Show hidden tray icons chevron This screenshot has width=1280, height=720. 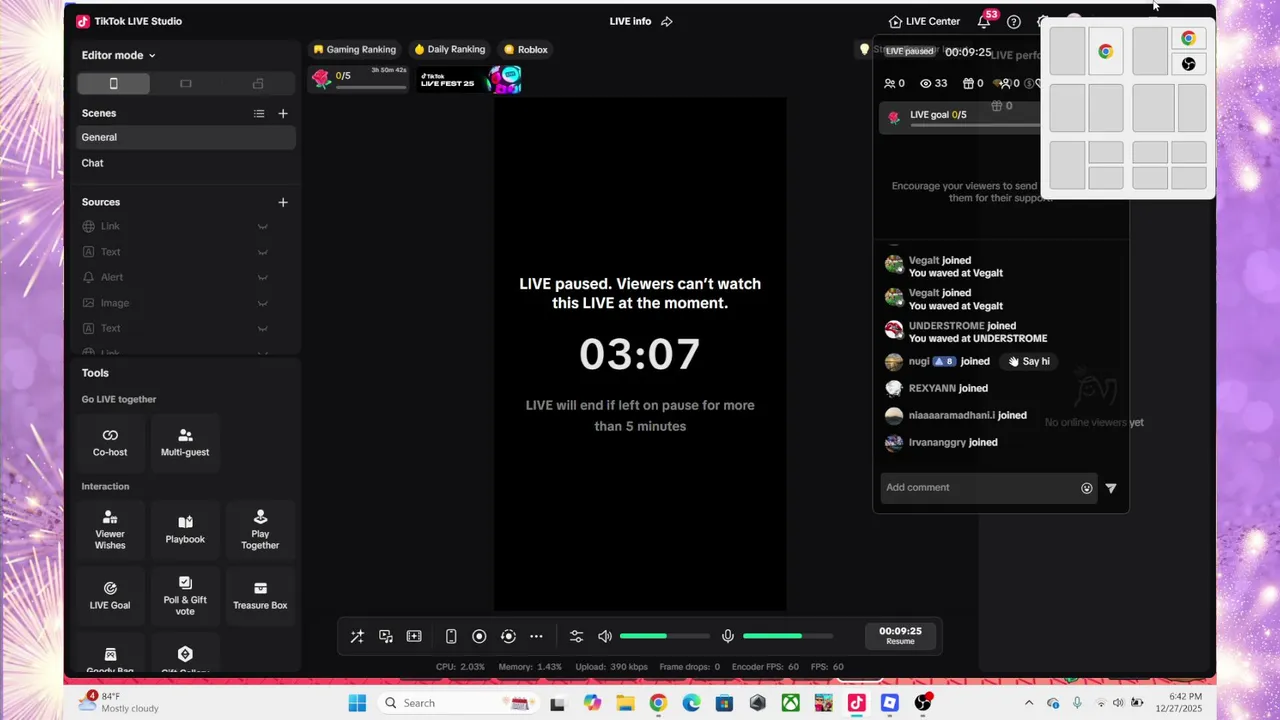[x=1029, y=703]
